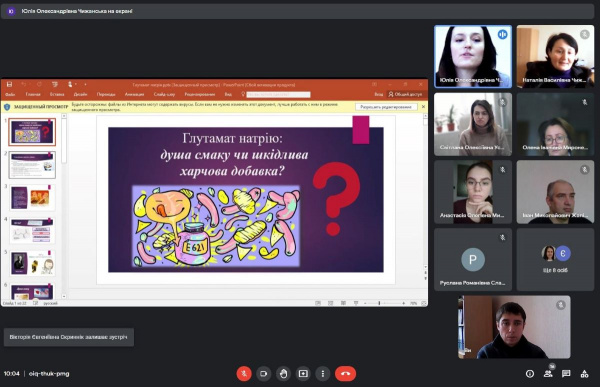Screen dimensions: 600x387
Task: Show the participants people icon
Action: point(548,374)
